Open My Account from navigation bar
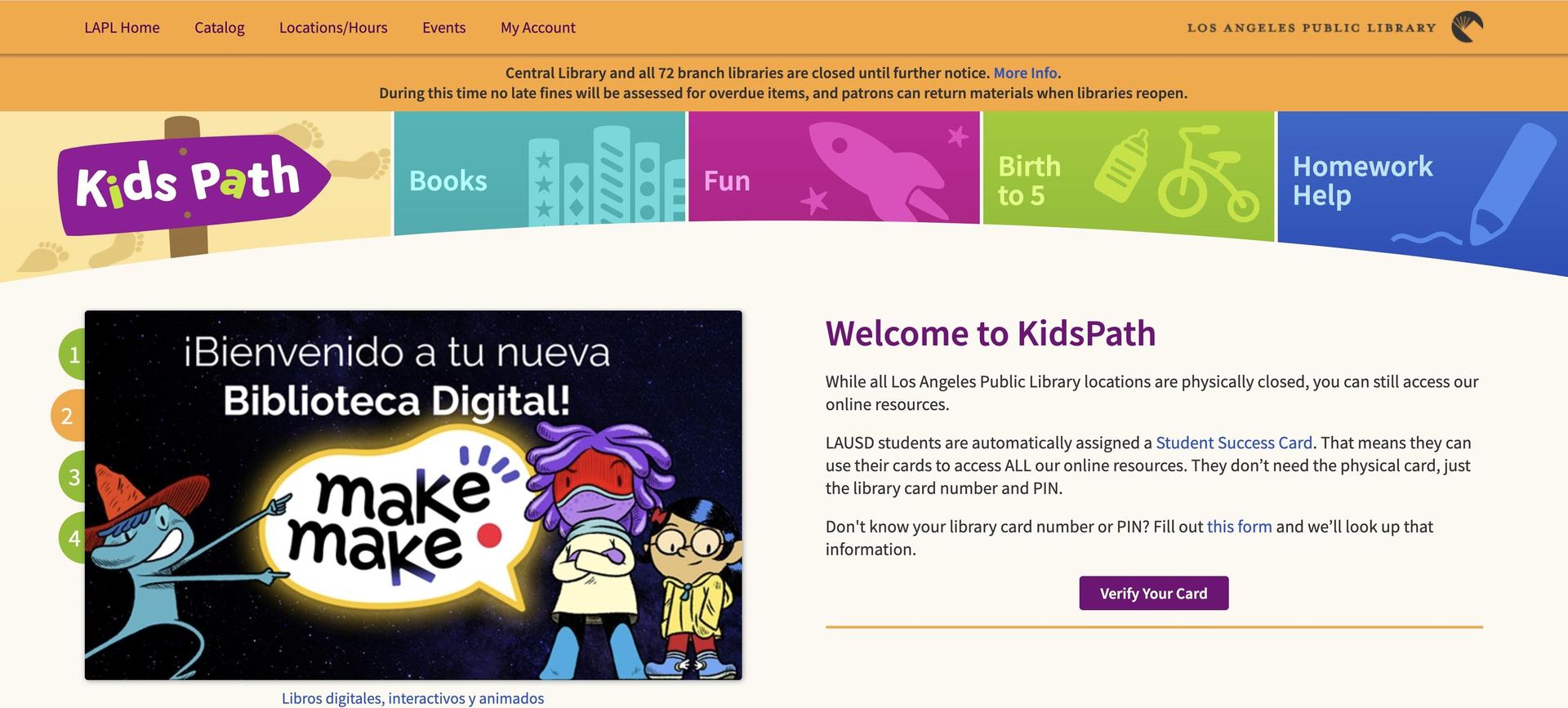The image size is (1568, 708). click(x=537, y=28)
